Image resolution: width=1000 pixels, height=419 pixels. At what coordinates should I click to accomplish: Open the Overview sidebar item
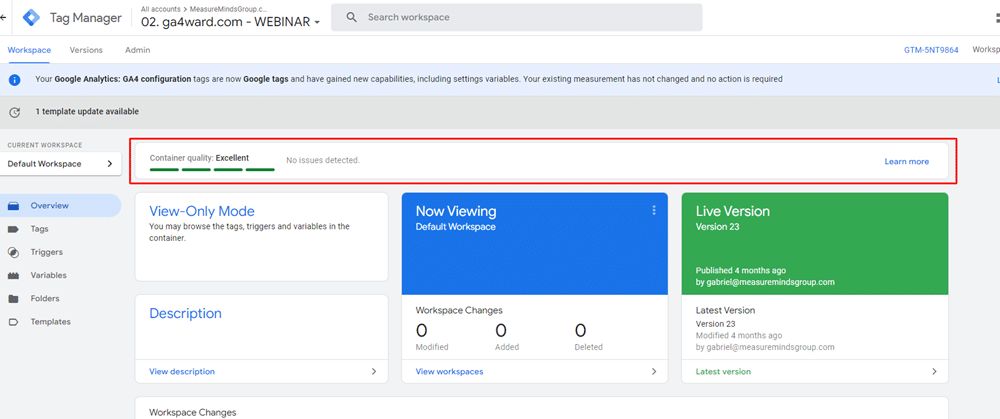click(x=61, y=205)
